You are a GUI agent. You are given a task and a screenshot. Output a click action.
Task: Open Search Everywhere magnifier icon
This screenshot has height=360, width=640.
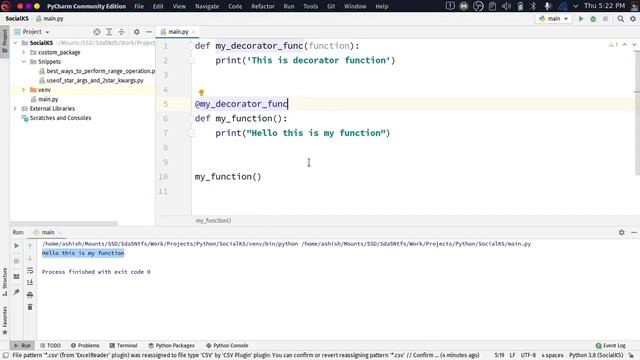620,19
